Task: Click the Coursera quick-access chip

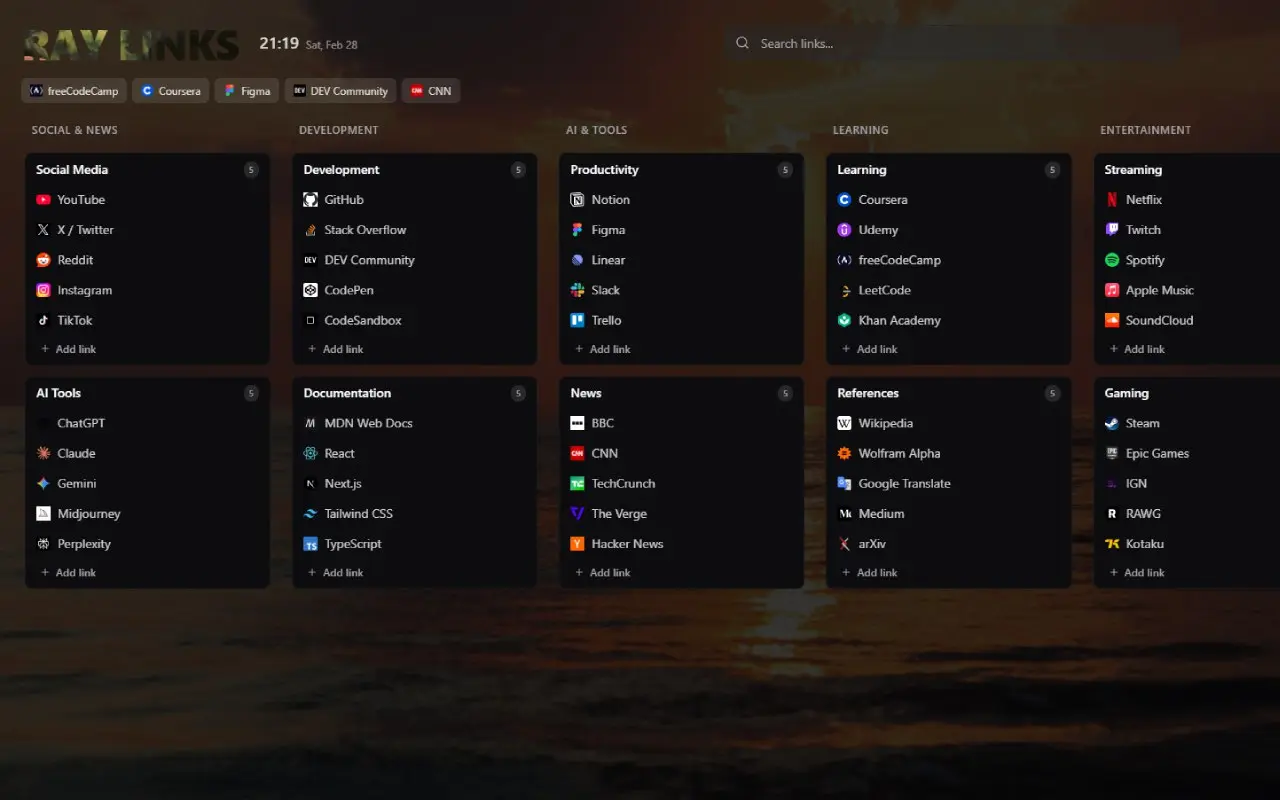Action: 170,91
